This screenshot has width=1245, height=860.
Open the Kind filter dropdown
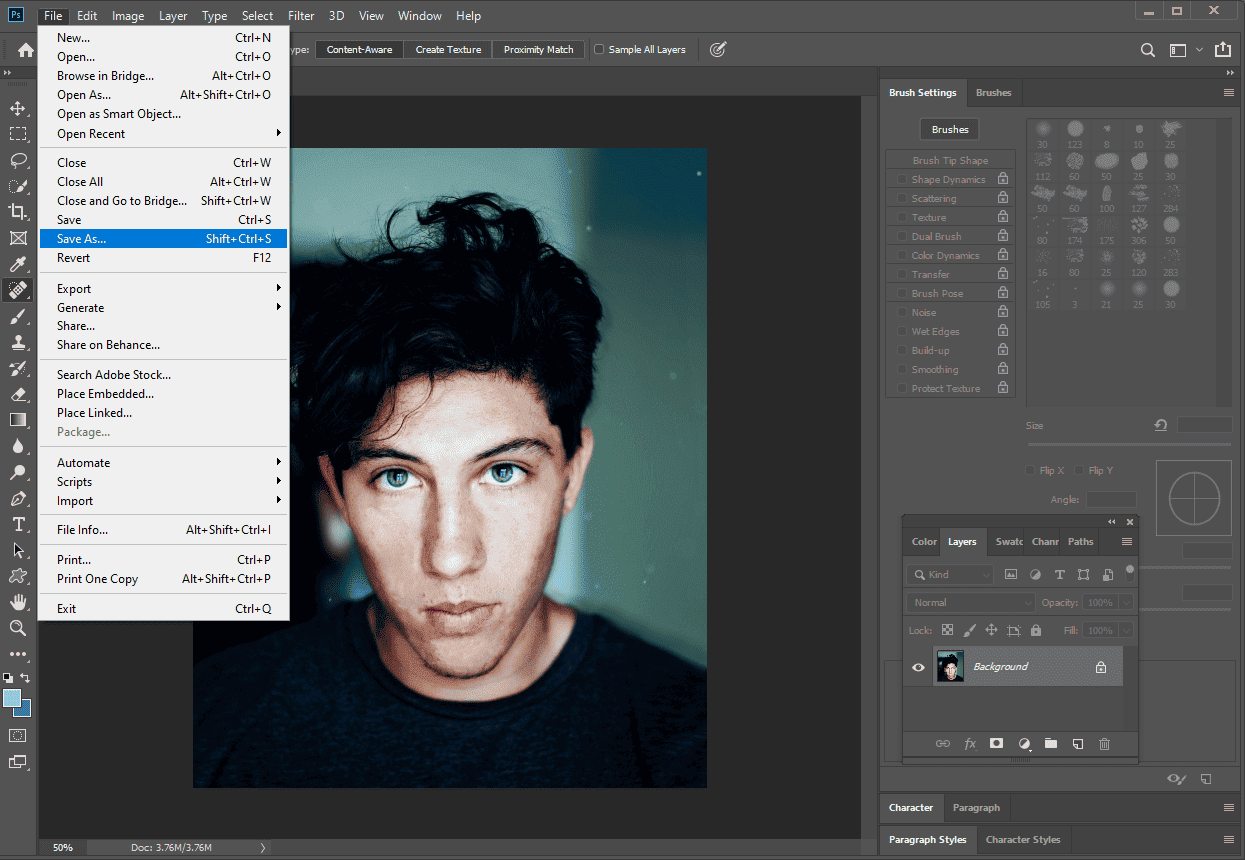click(948, 574)
